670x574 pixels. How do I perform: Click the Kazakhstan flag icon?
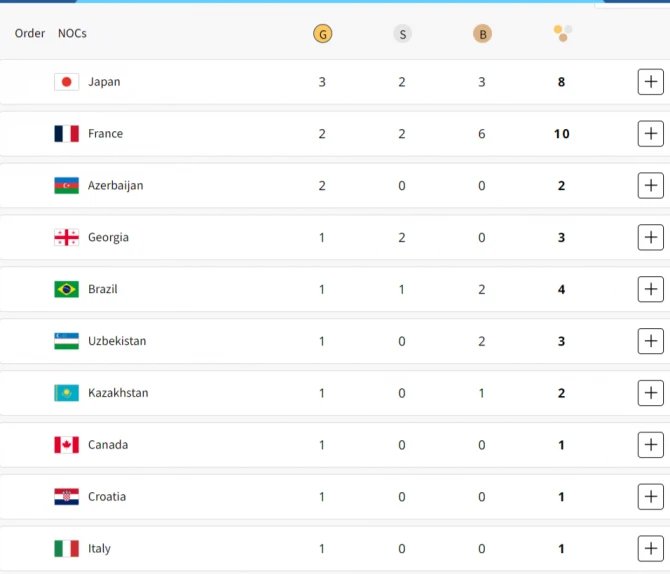pyautogui.click(x=66, y=393)
